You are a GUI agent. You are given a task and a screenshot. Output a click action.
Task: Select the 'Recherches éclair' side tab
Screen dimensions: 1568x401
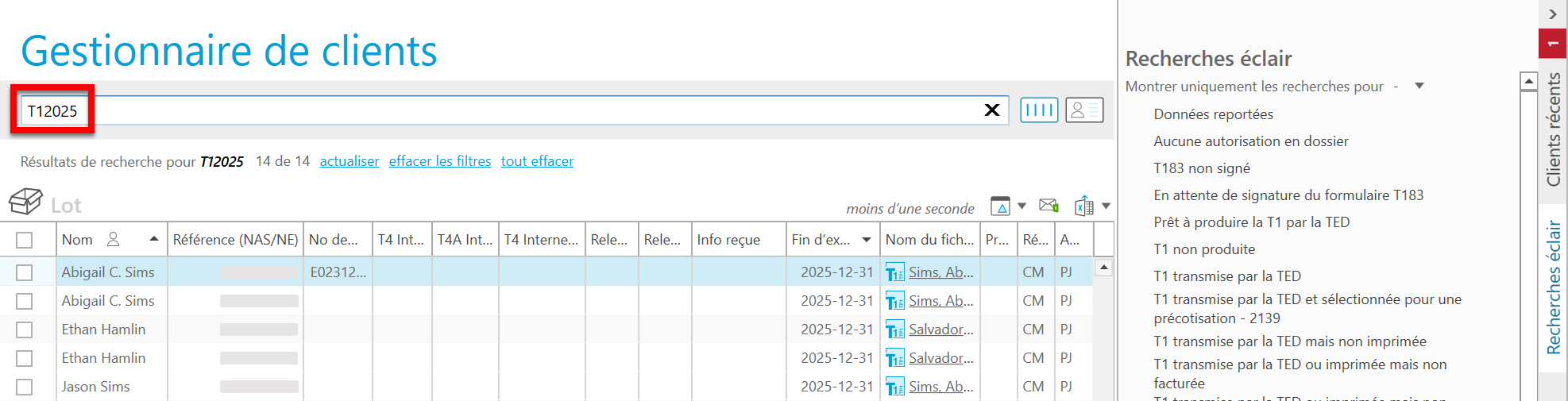click(1553, 287)
